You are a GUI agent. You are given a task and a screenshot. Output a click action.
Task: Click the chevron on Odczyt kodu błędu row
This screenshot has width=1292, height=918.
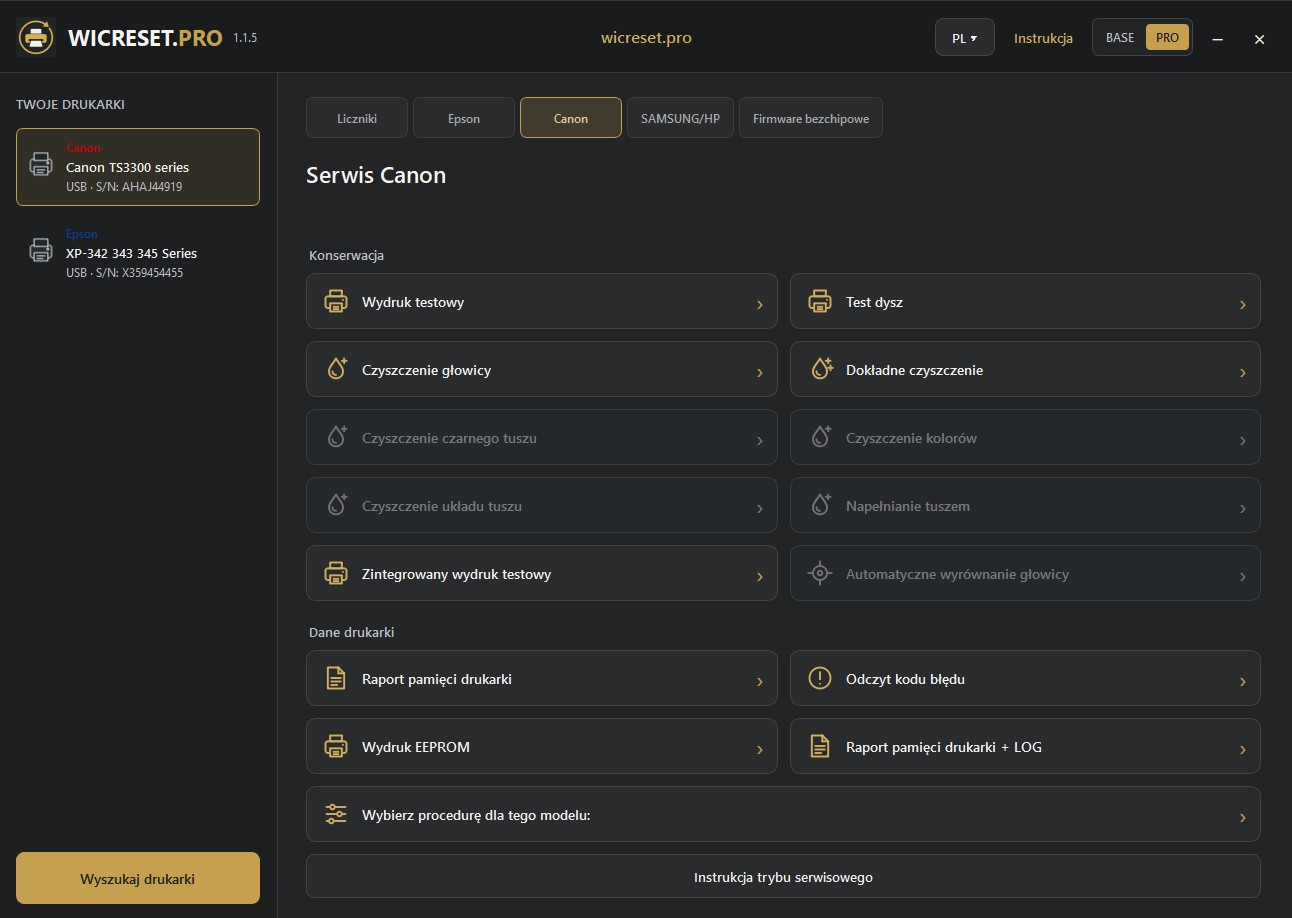click(x=1243, y=681)
